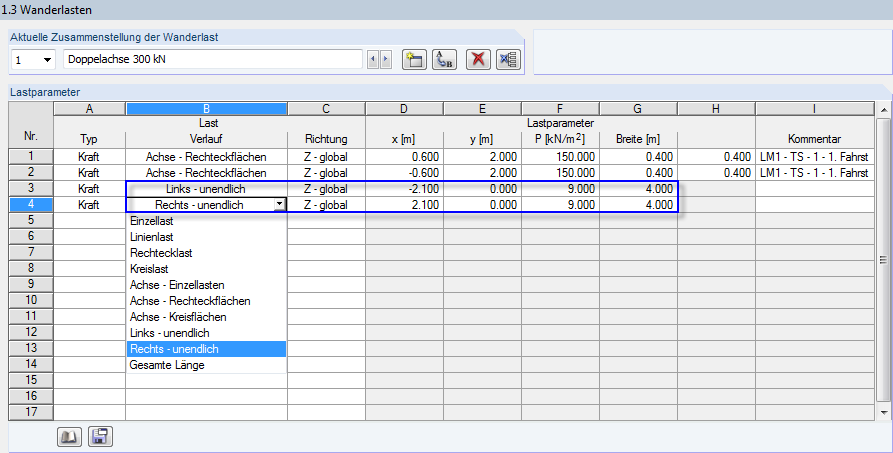Click Z - global cell in row 4
893x453 pixels.
pyautogui.click(x=326, y=205)
